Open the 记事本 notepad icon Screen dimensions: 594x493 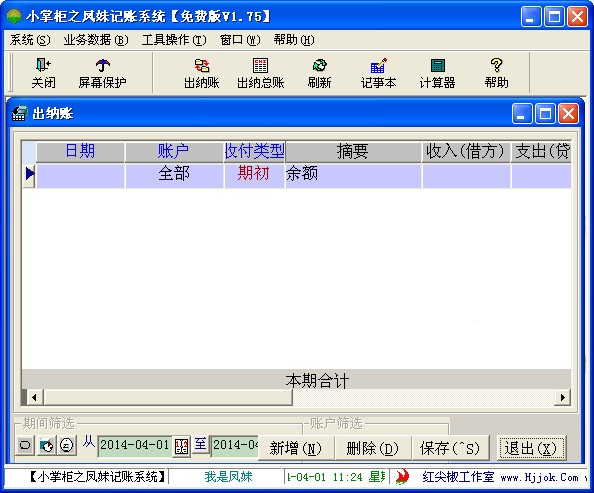coord(378,65)
